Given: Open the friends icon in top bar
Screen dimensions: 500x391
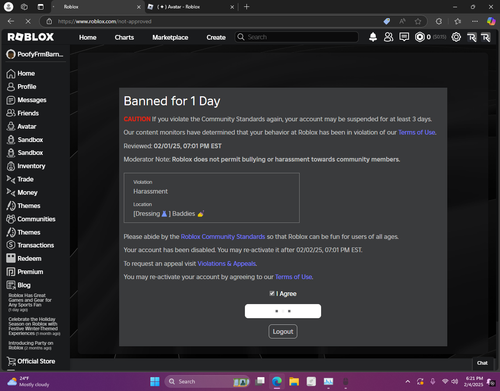Looking at the screenshot, I should [x=388, y=37].
